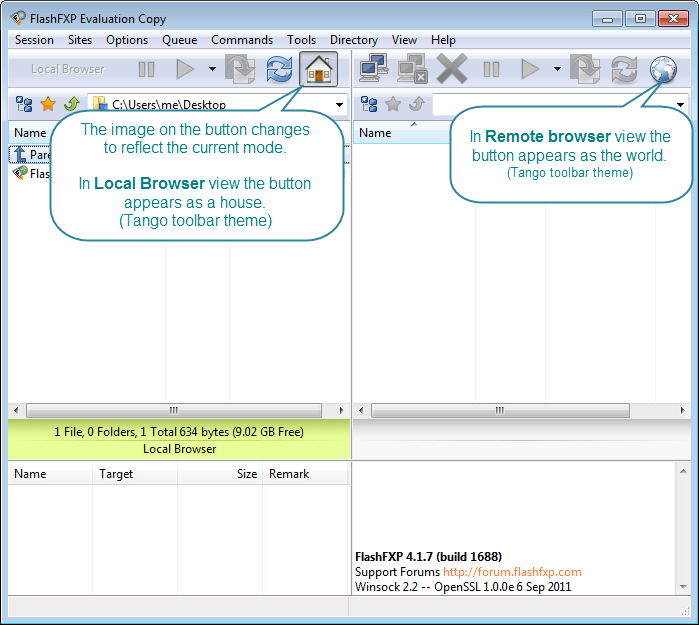Screen dimensions: 699x625
Task: Click the local pane horizontal scrollbar thumb
Action: tap(174, 410)
